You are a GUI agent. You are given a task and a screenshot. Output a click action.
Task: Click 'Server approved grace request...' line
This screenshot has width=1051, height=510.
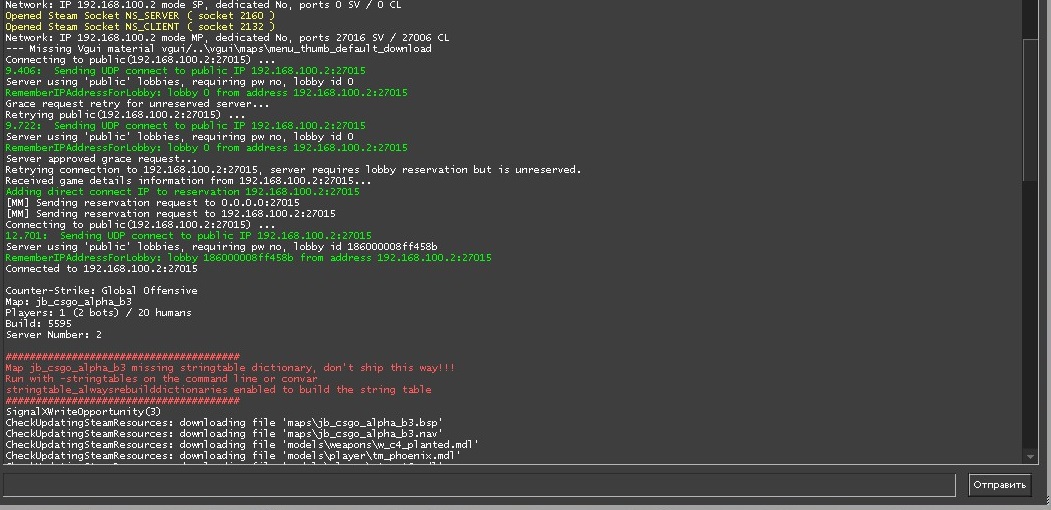pyautogui.click(x=101, y=159)
